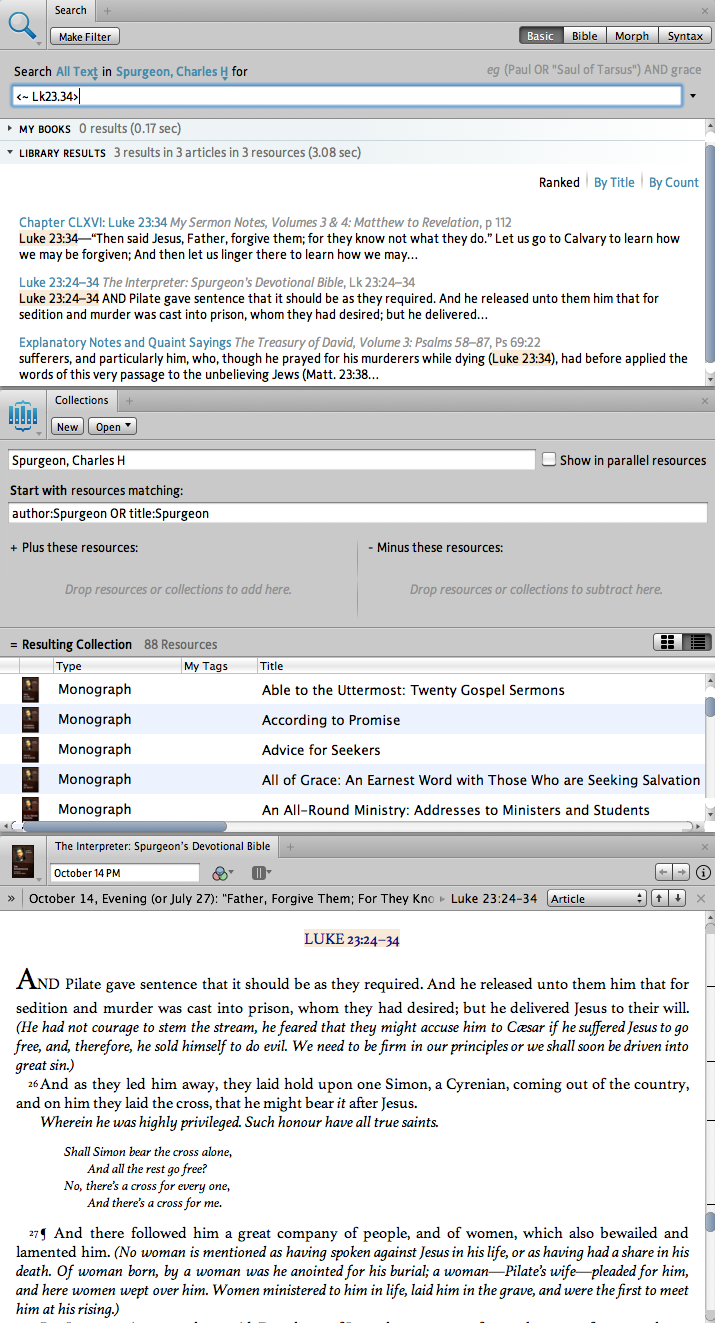The width and height of the screenshot is (715, 1323).
Task: Sort results By Count
Action: pyautogui.click(x=674, y=182)
